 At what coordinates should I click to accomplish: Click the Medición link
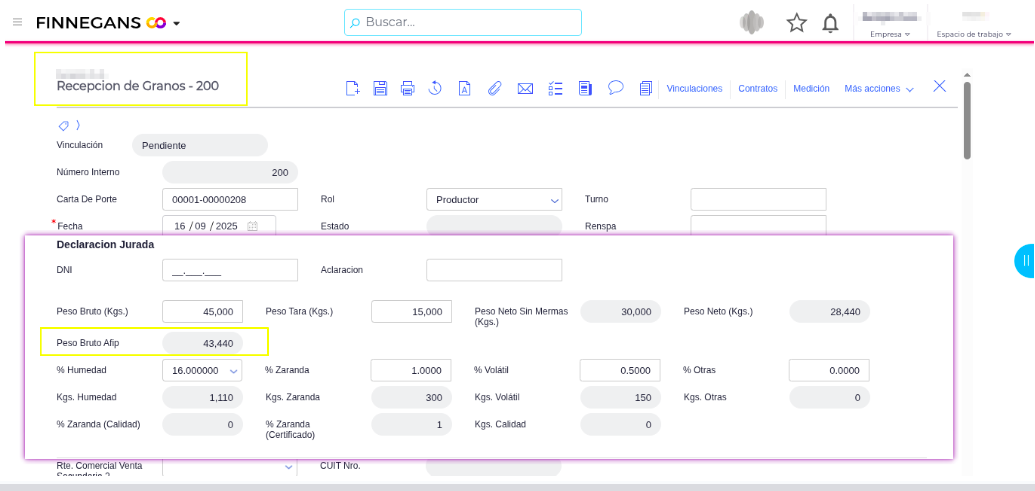(x=811, y=89)
